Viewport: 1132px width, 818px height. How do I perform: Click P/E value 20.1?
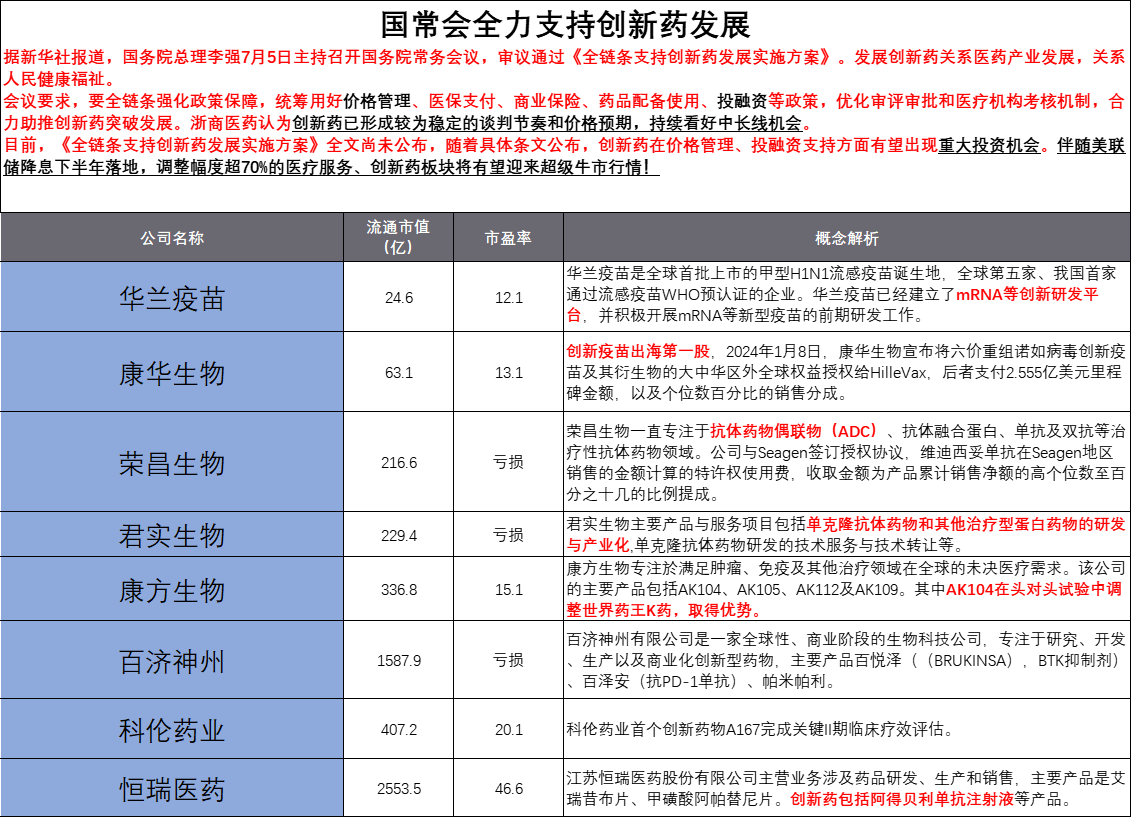508,730
